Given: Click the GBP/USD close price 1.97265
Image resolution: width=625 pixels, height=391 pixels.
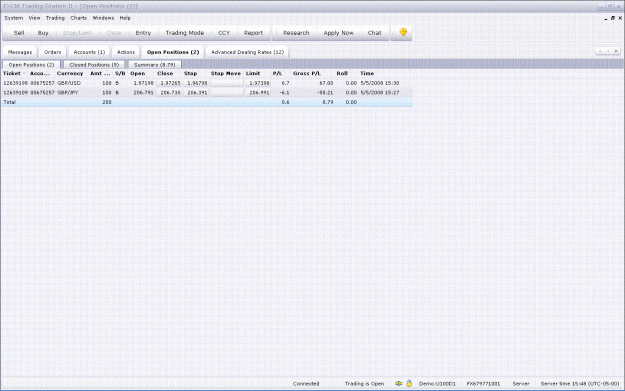Looking at the screenshot, I should click(170, 83).
